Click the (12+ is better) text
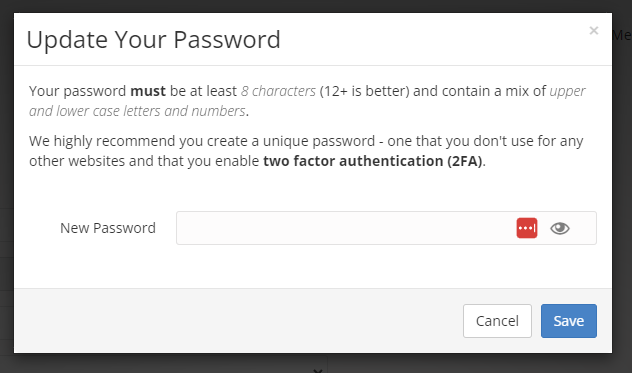The height and width of the screenshot is (373, 632). 364,91
